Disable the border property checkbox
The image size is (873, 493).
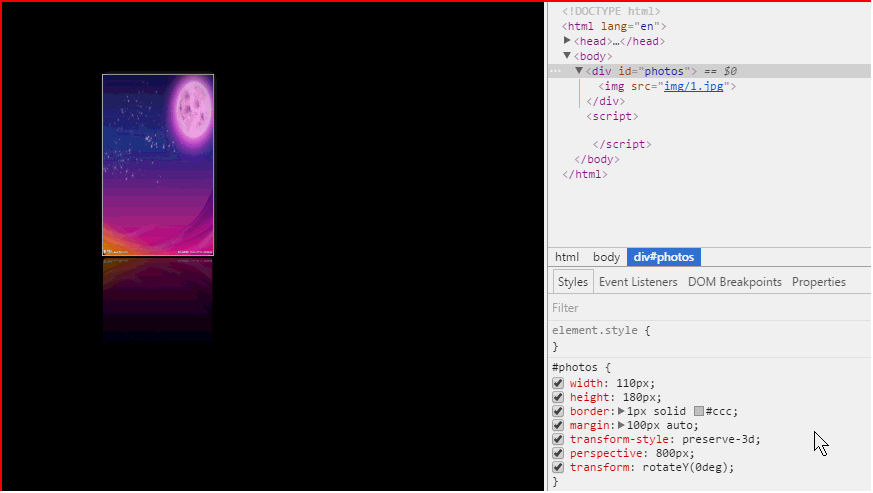point(558,411)
